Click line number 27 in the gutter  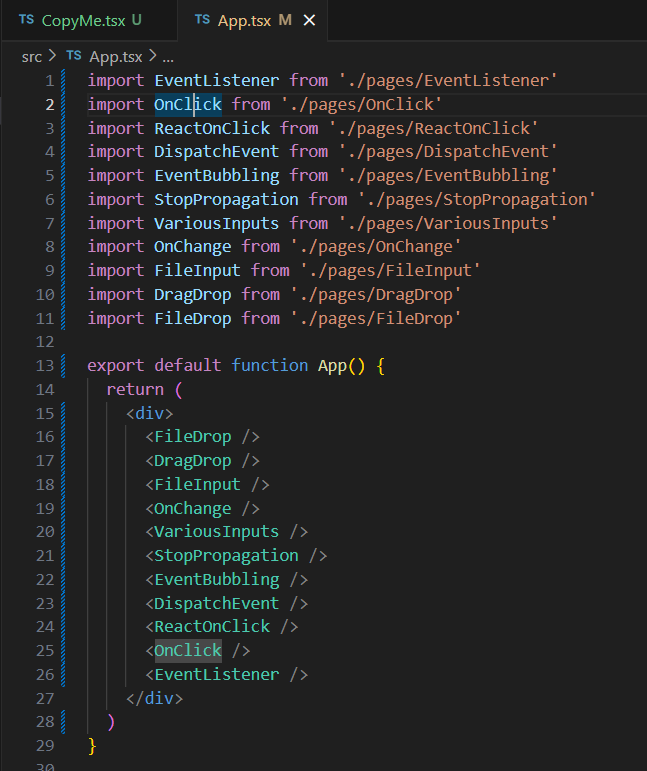pyautogui.click(x=45, y=699)
